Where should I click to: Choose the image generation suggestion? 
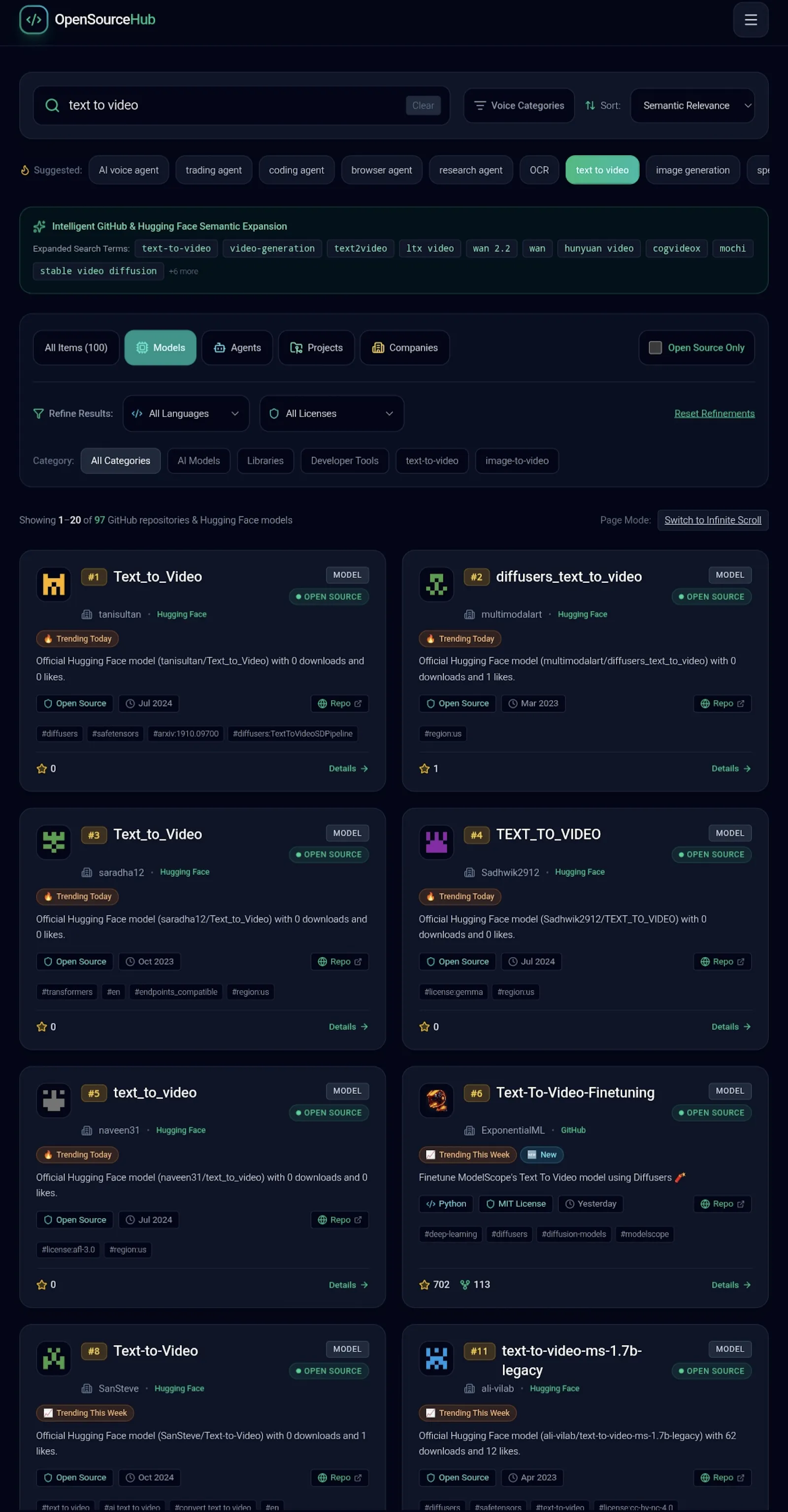[x=693, y=170]
